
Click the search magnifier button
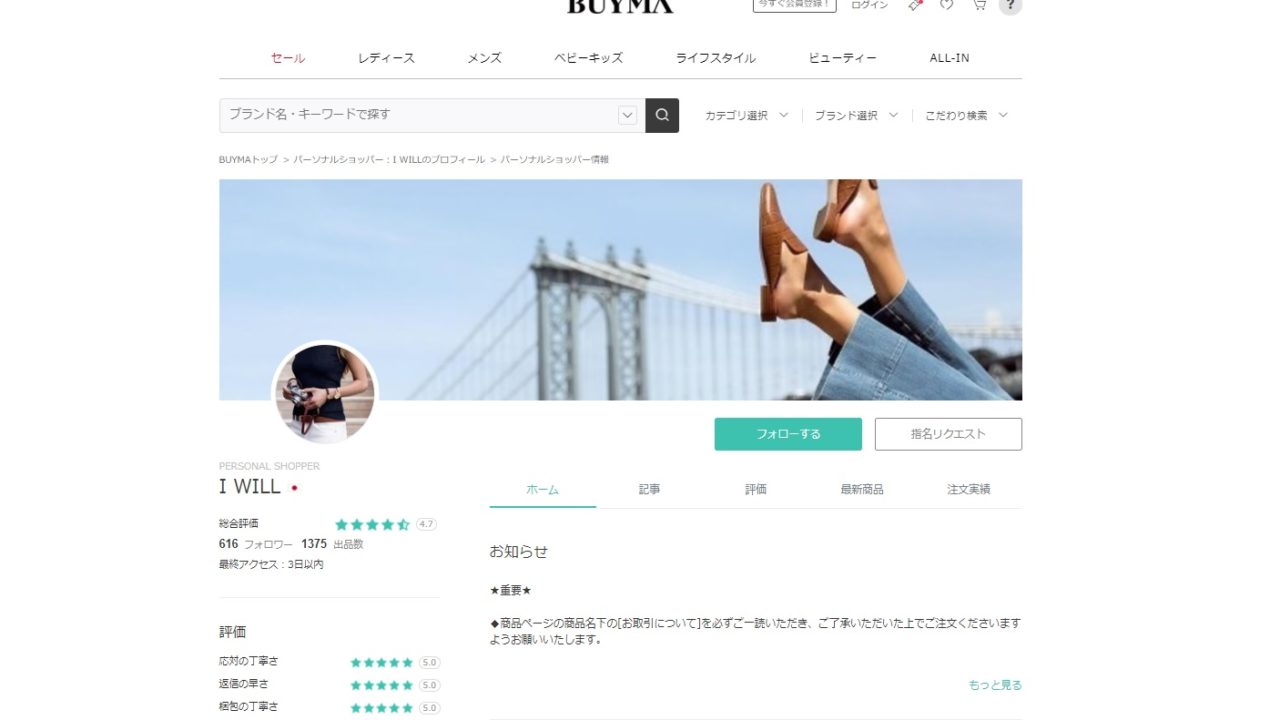pos(662,115)
